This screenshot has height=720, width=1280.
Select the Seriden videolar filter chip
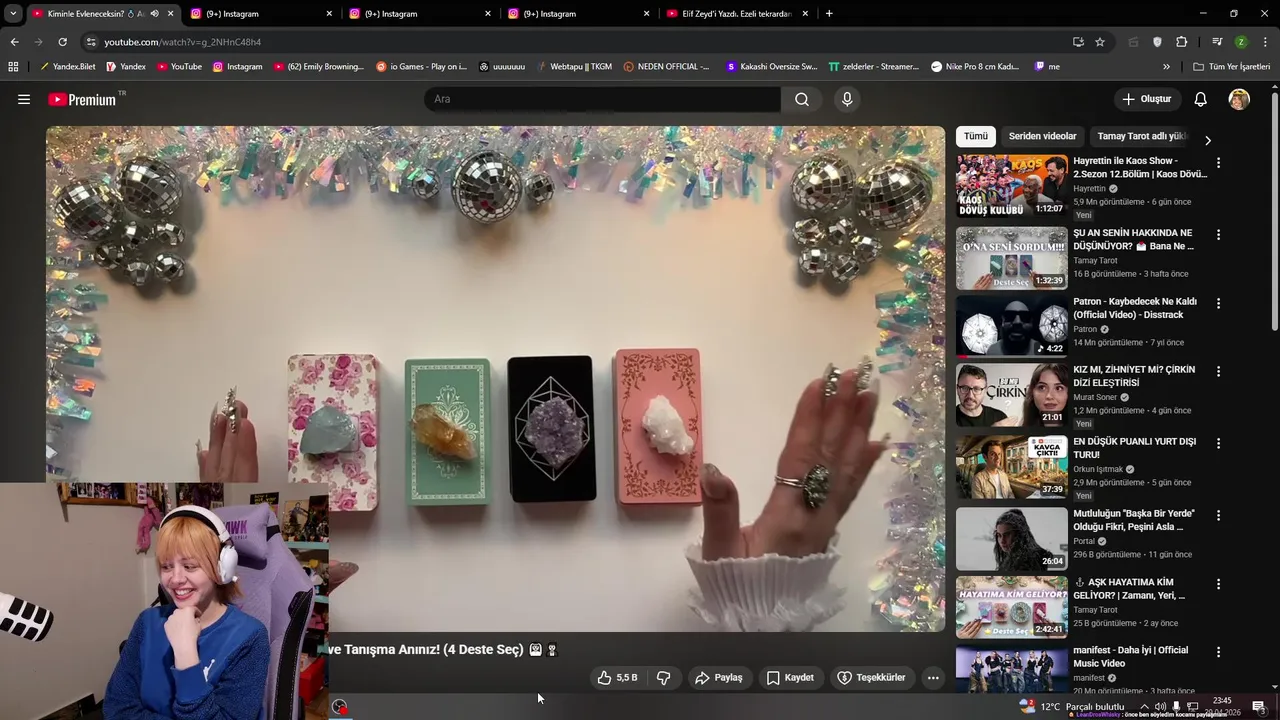[x=1042, y=136]
